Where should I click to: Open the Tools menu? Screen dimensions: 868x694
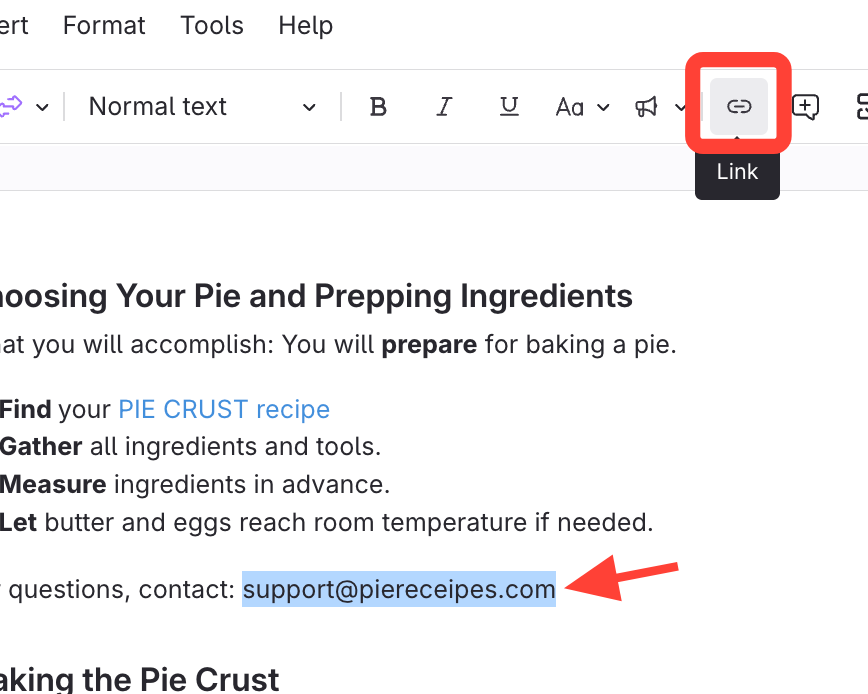(x=212, y=25)
